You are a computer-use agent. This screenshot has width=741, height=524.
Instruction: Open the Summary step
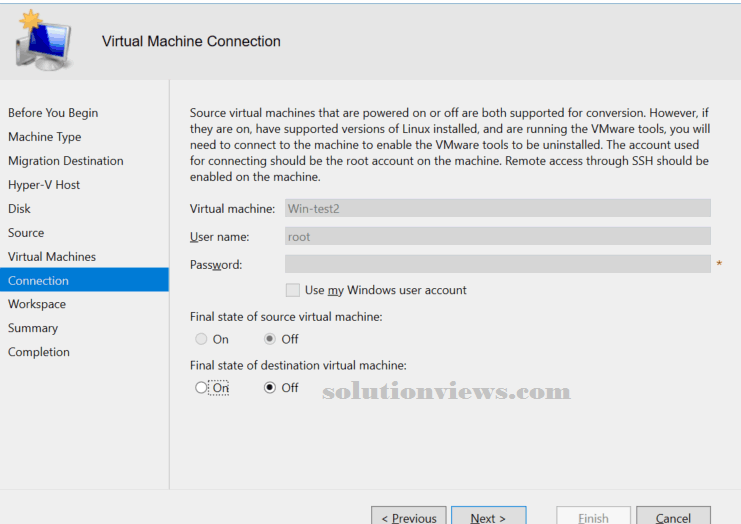[33, 328]
